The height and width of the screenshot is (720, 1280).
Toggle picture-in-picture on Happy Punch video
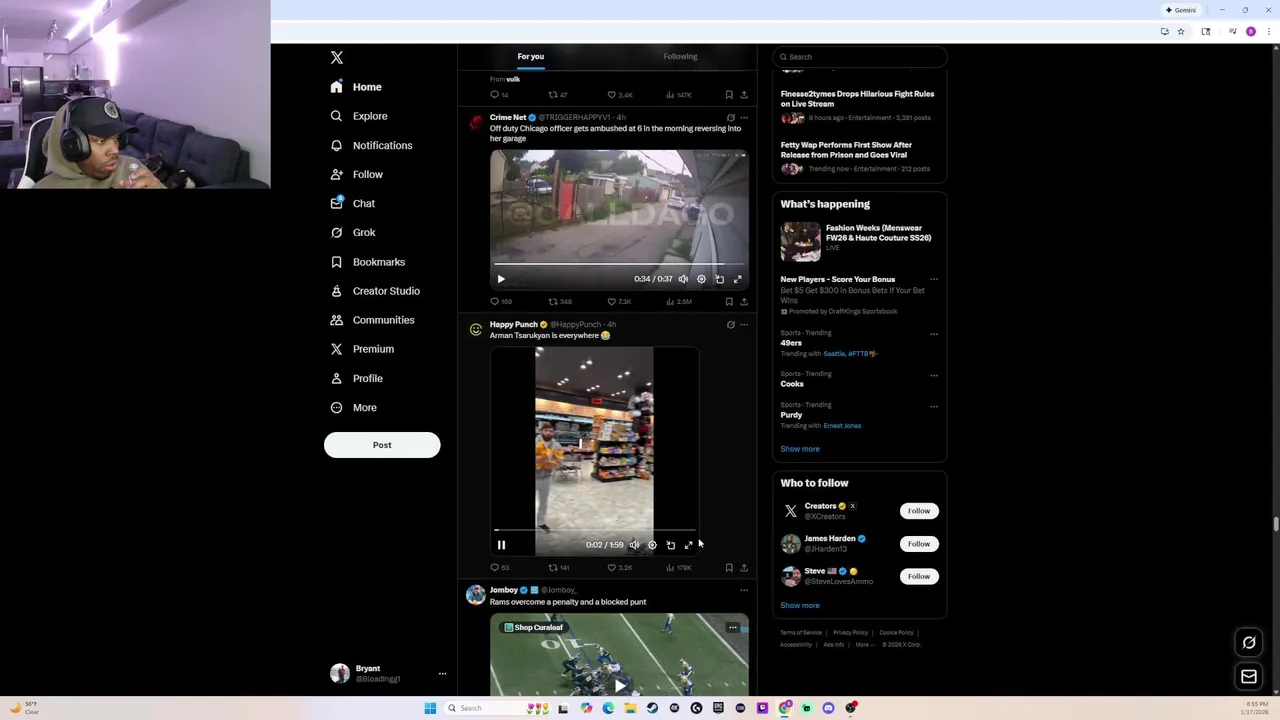pos(670,545)
